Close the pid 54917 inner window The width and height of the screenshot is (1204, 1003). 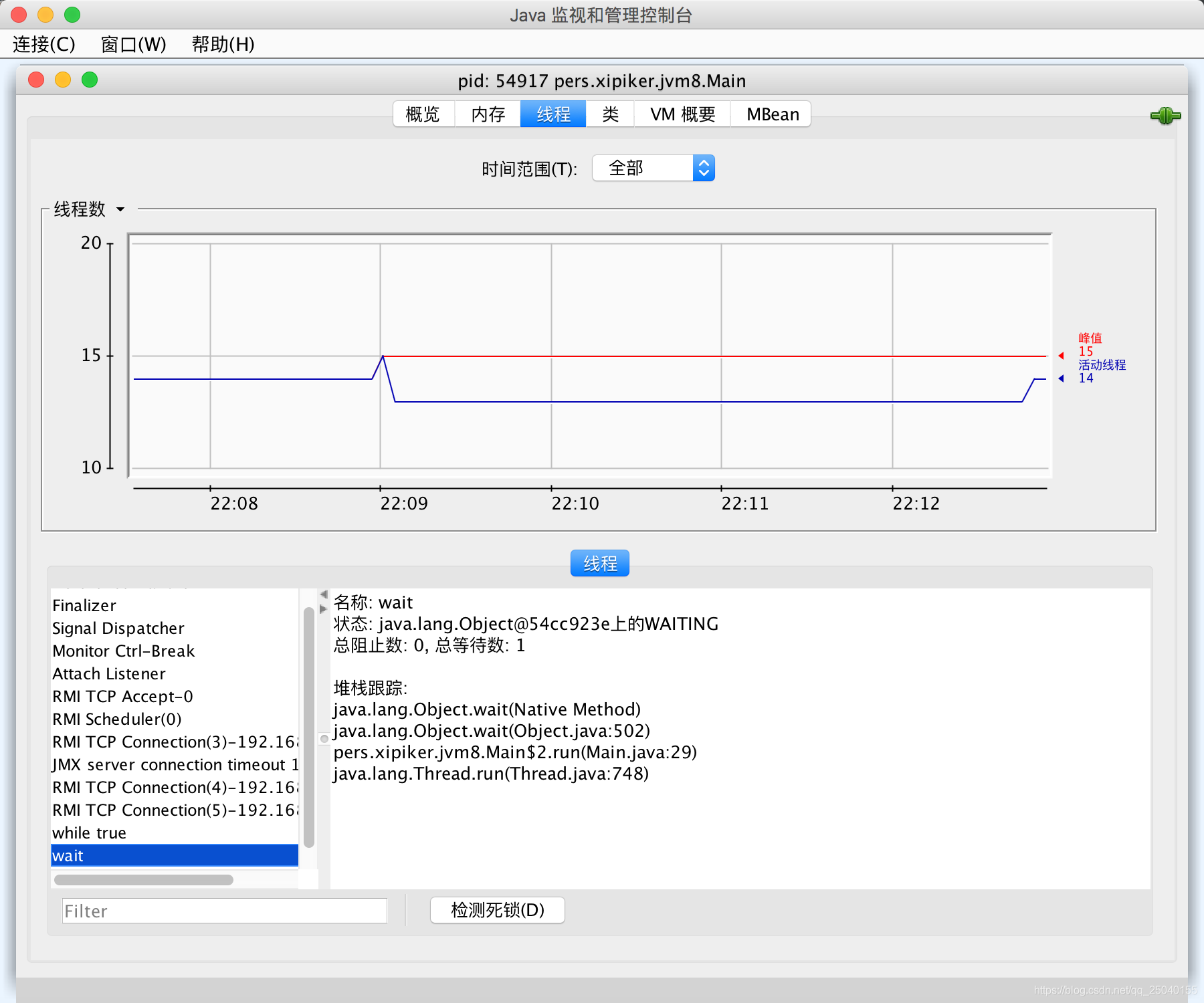(36, 80)
